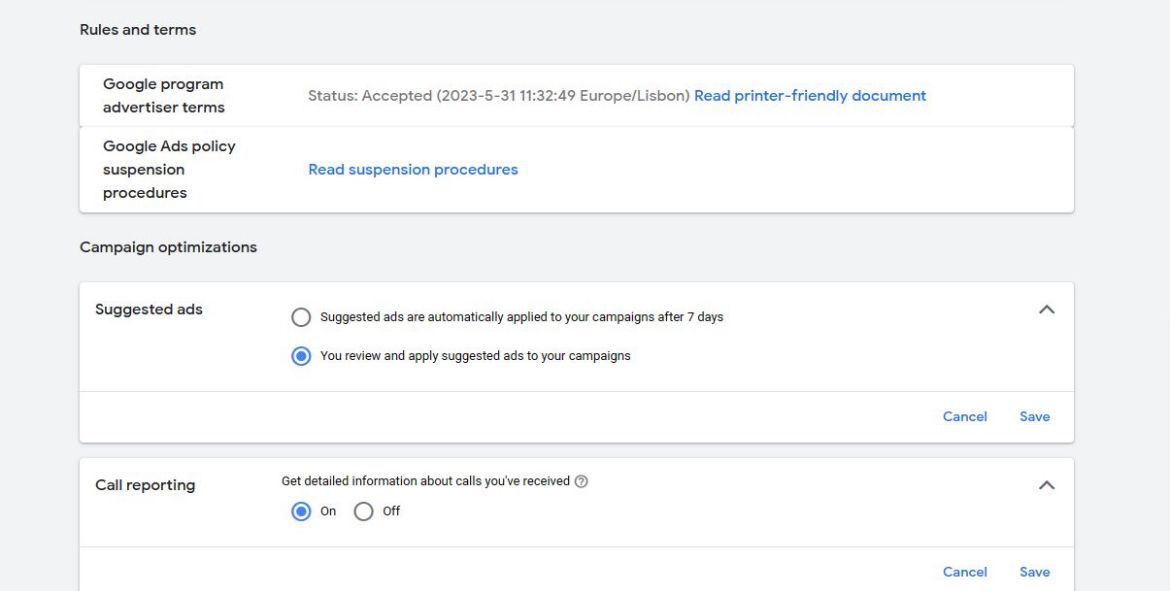Cancel changes to Suggested ads
The width and height of the screenshot is (1170, 591).
(x=964, y=416)
